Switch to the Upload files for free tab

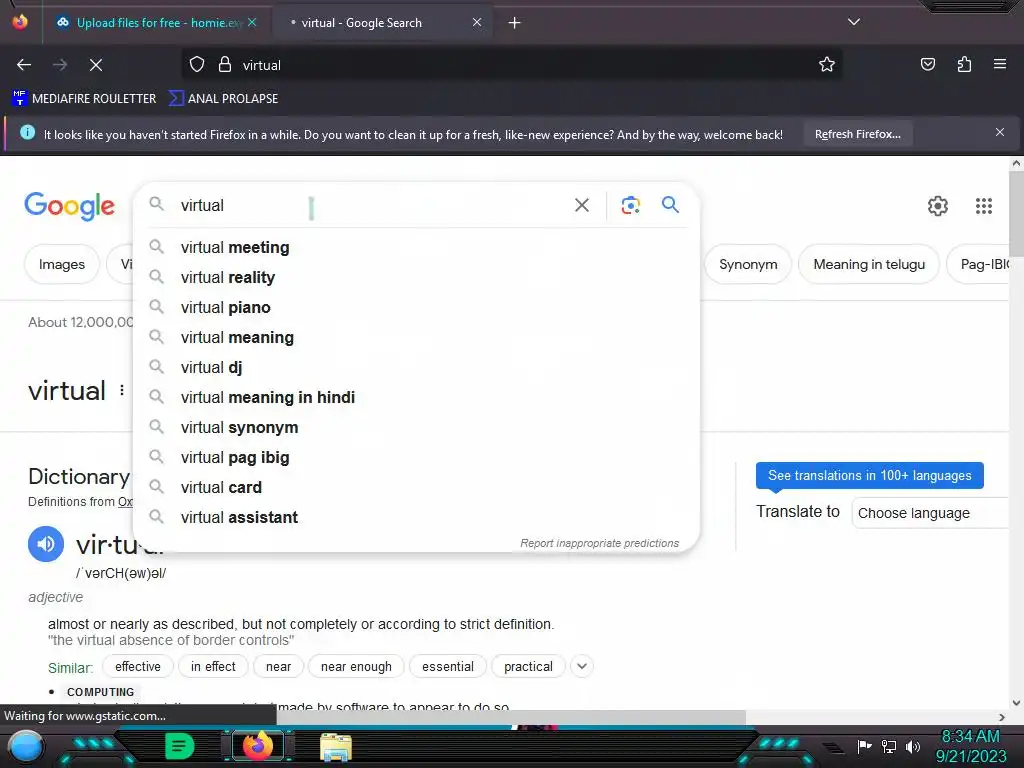[157, 23]
